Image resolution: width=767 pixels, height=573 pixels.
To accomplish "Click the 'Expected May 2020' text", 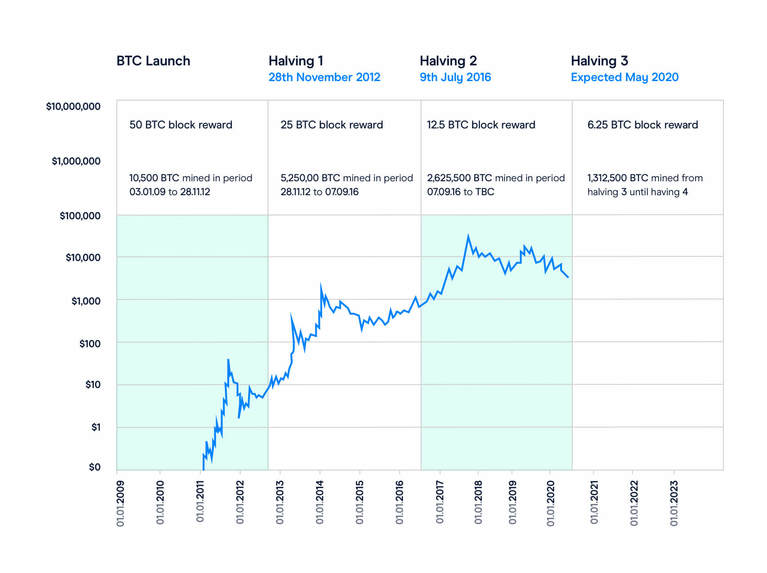I will [625, 77].
